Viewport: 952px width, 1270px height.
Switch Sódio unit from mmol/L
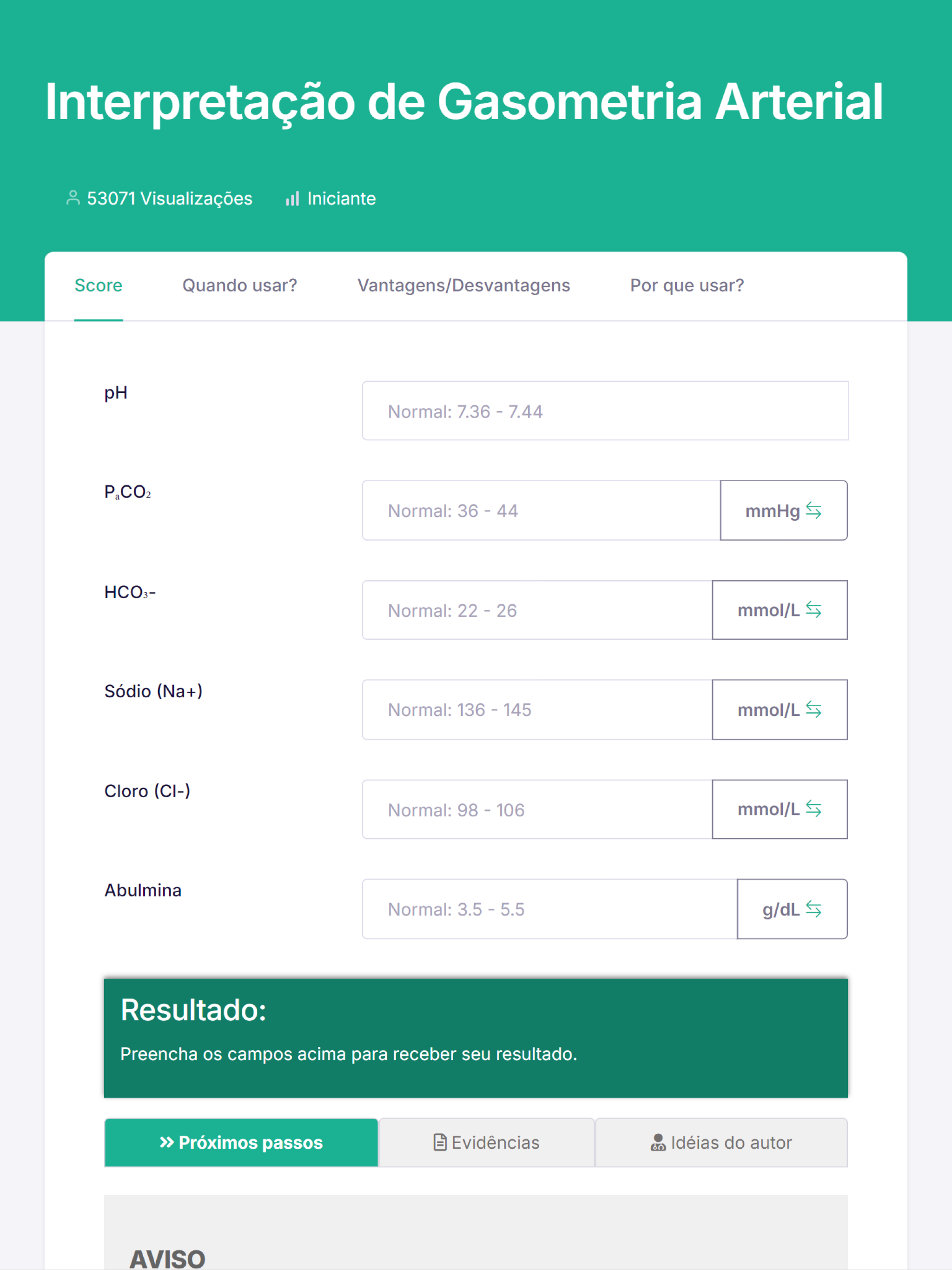coord(780,710)
